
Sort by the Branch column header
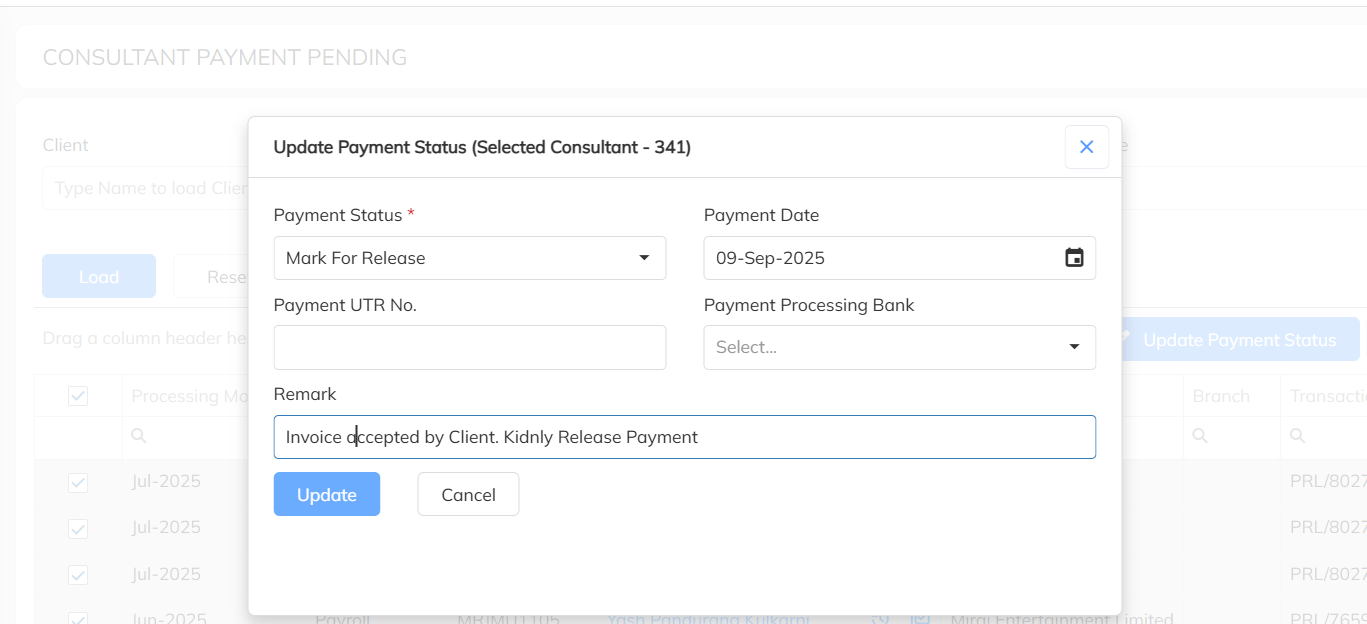1220,396
